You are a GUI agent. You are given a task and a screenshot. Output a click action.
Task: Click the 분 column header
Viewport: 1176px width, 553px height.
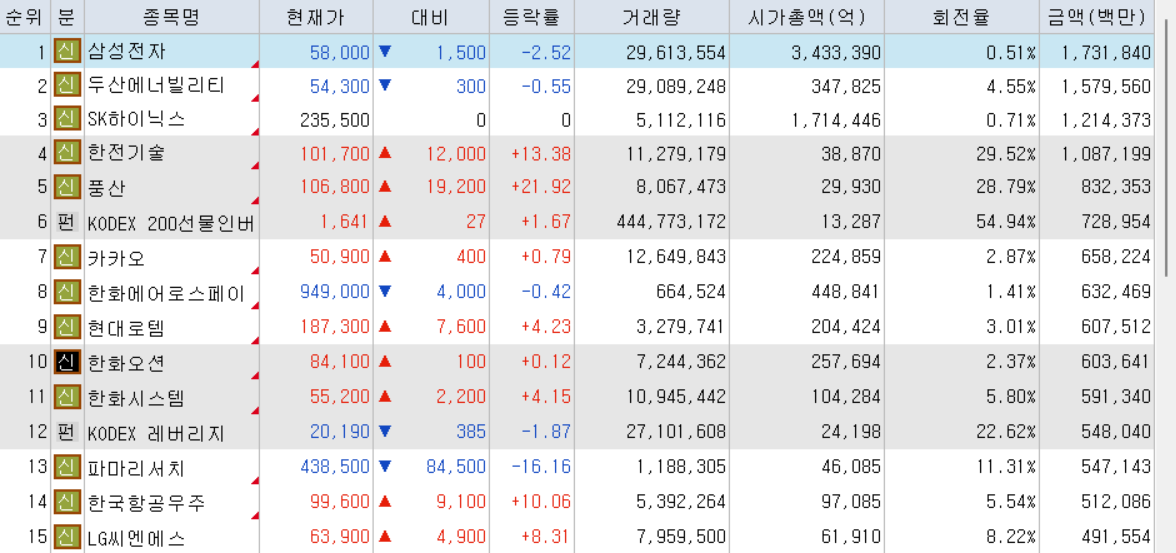pyautogui.click(x=68, y=17)
